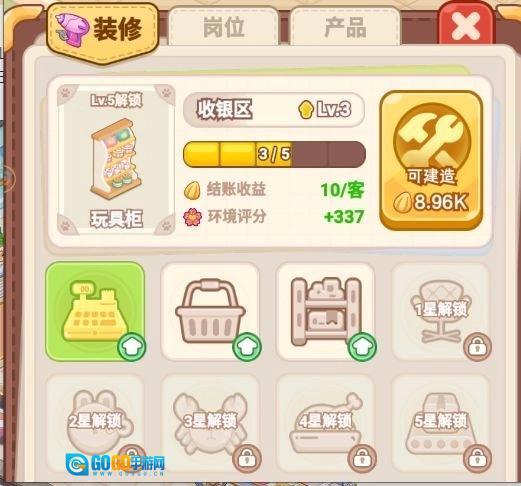
Task: Switch to the 岗位 tab
Action: pos(224,27)
